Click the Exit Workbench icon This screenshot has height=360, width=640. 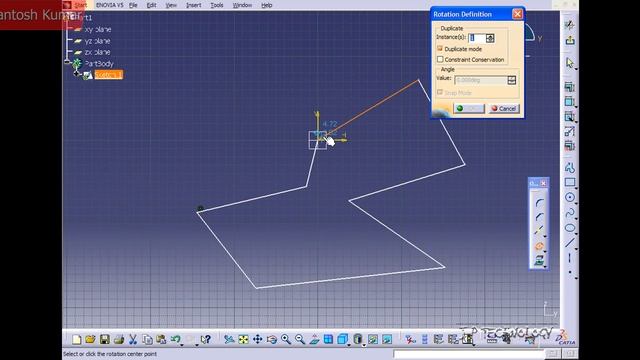point(570,40)
